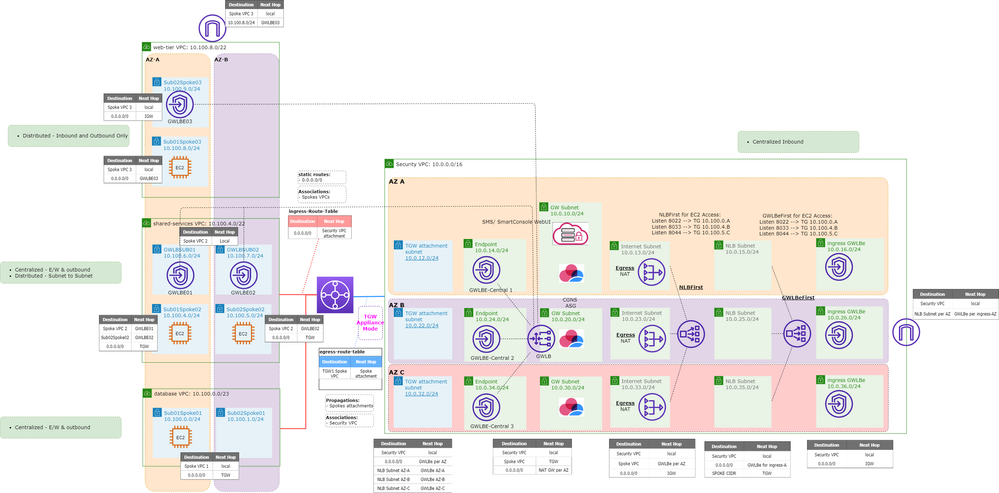Image resolution: width=999 pixels, height=493 pixels.
Task: Click the database VPC cloud icon
Action: click(147, 393)
